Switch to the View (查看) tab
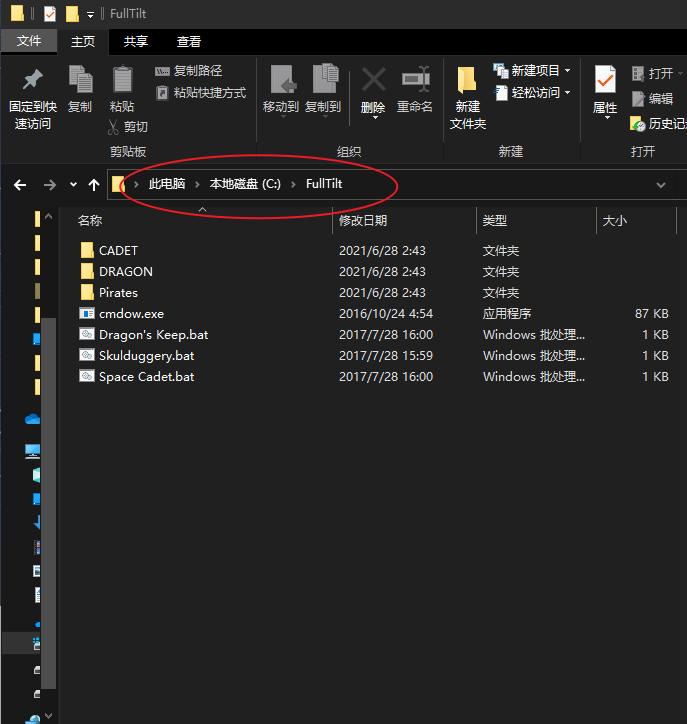687x724 pixels. click(189, 41)
